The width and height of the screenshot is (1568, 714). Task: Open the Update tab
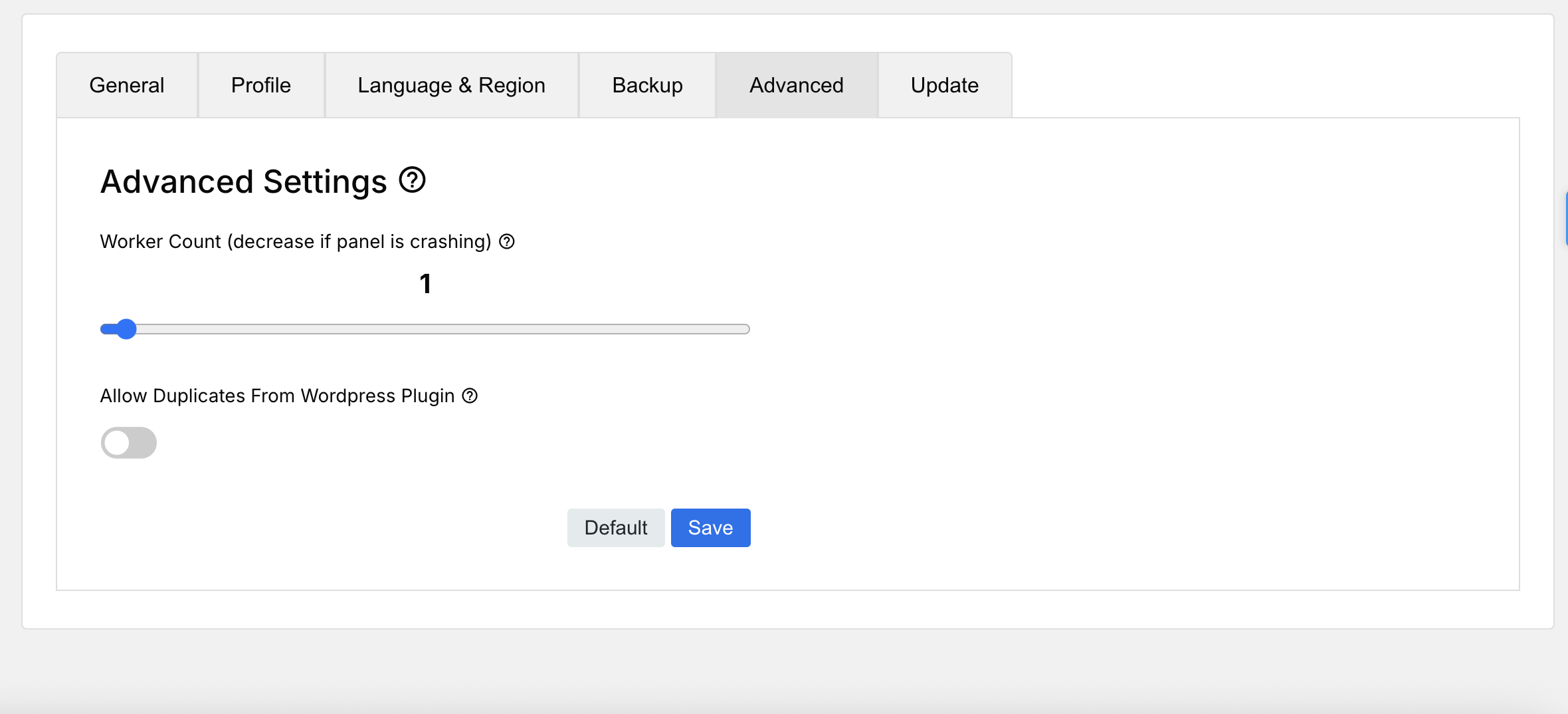pos(945,85)
